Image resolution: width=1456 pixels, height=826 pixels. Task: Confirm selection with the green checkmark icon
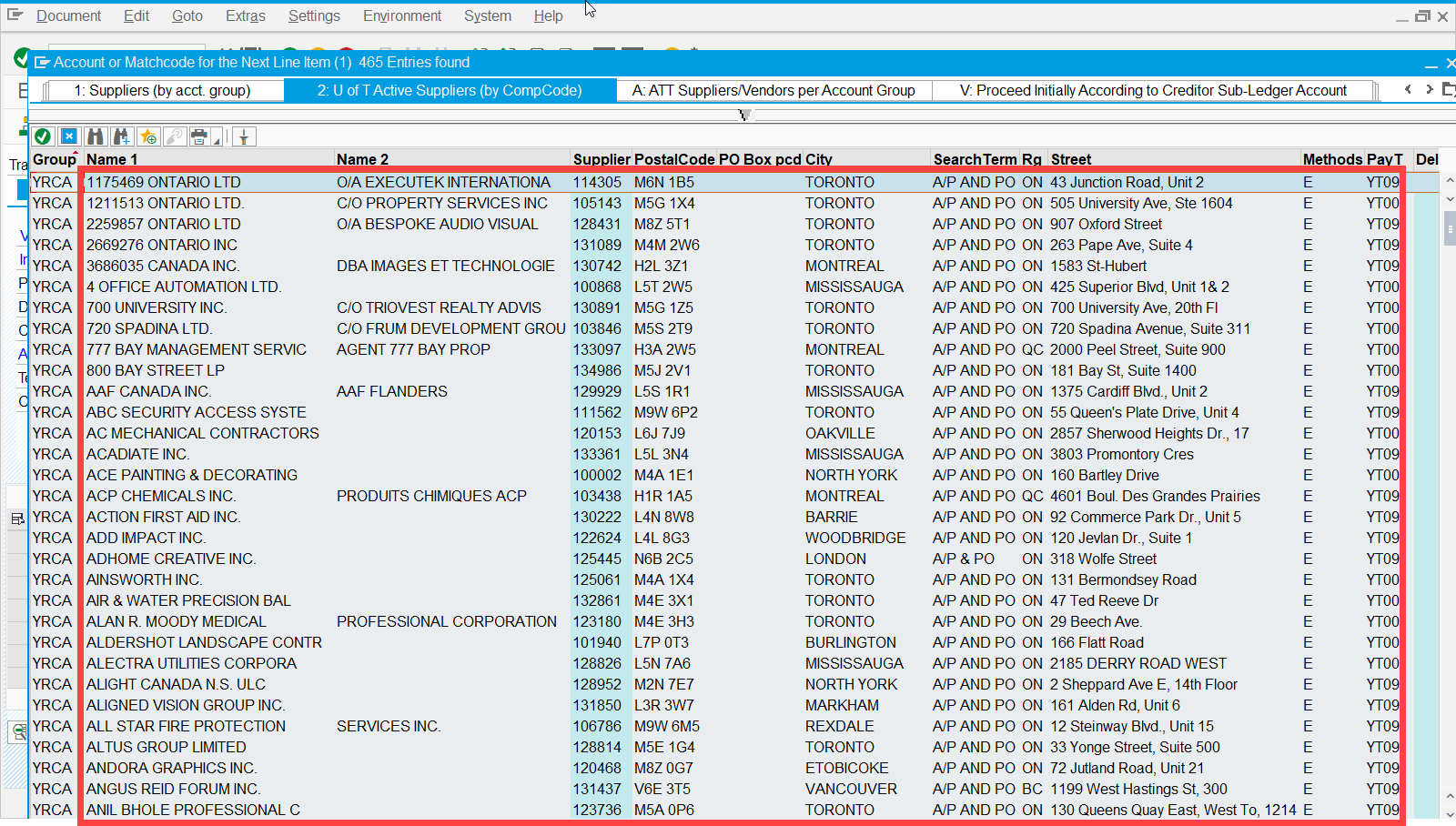tap(42, 136)
